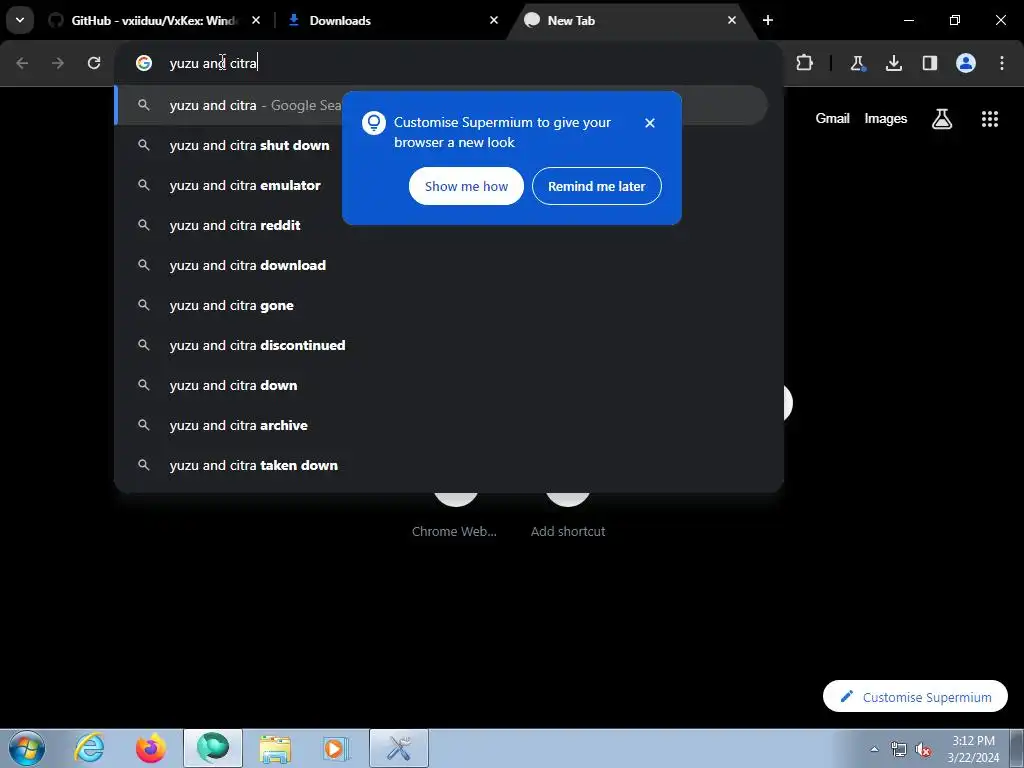Switch to the Downloads tab

pos(393,21)
